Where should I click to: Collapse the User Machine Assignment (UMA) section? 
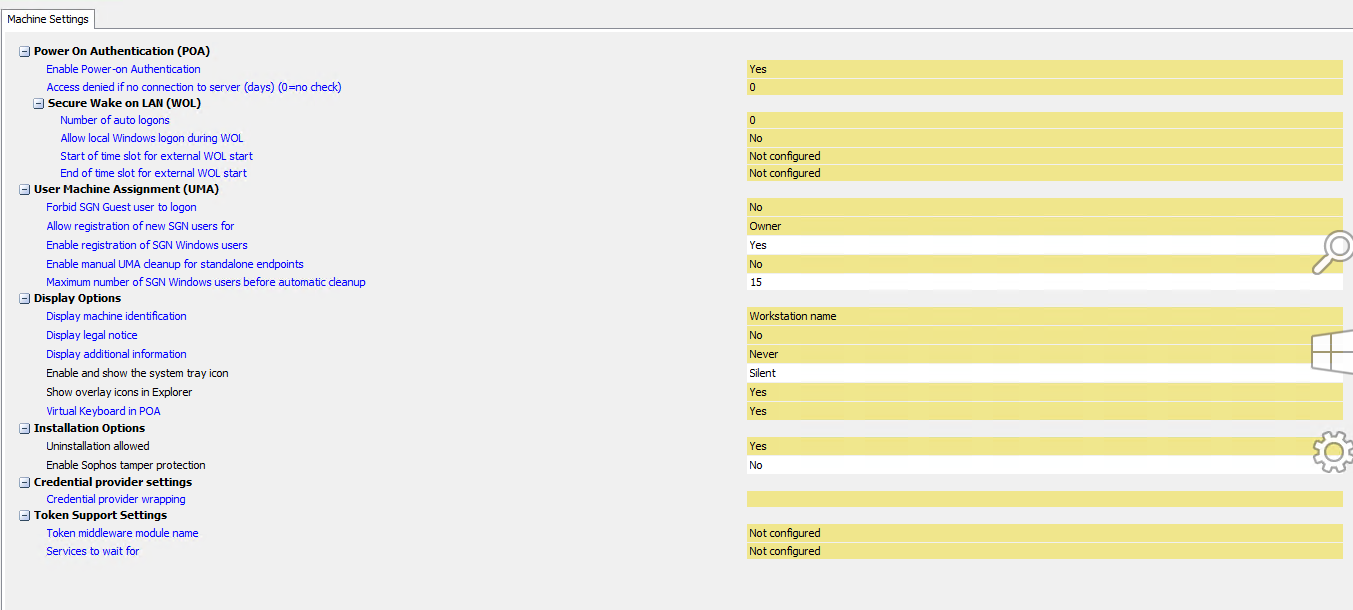[25, 189]
